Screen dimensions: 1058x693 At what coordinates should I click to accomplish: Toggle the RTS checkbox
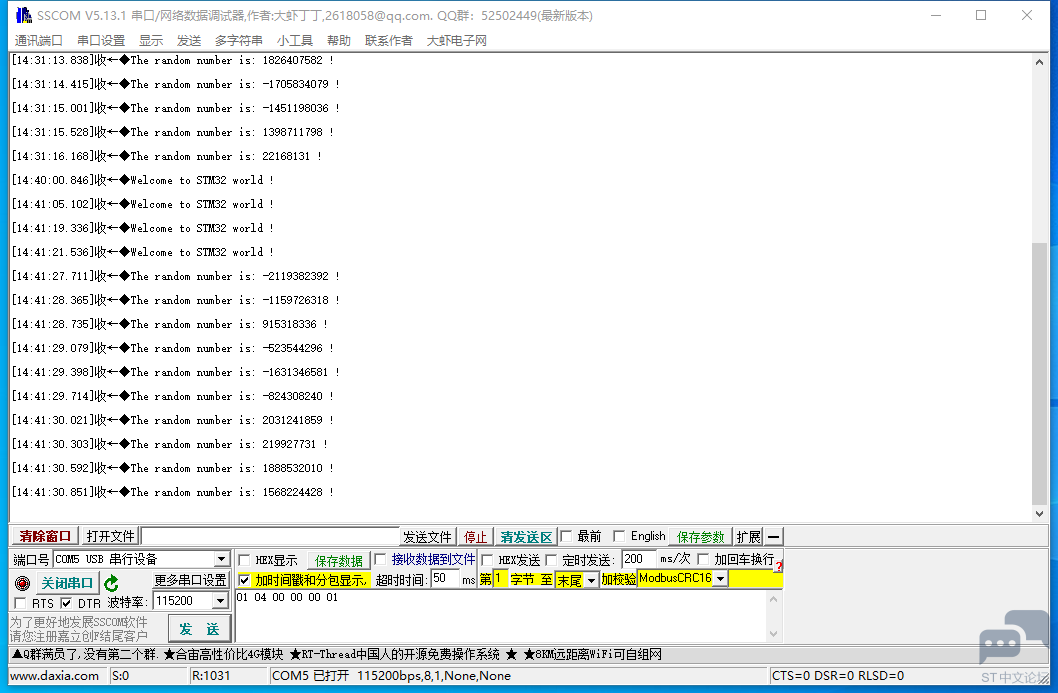click(x=20, y=603)
